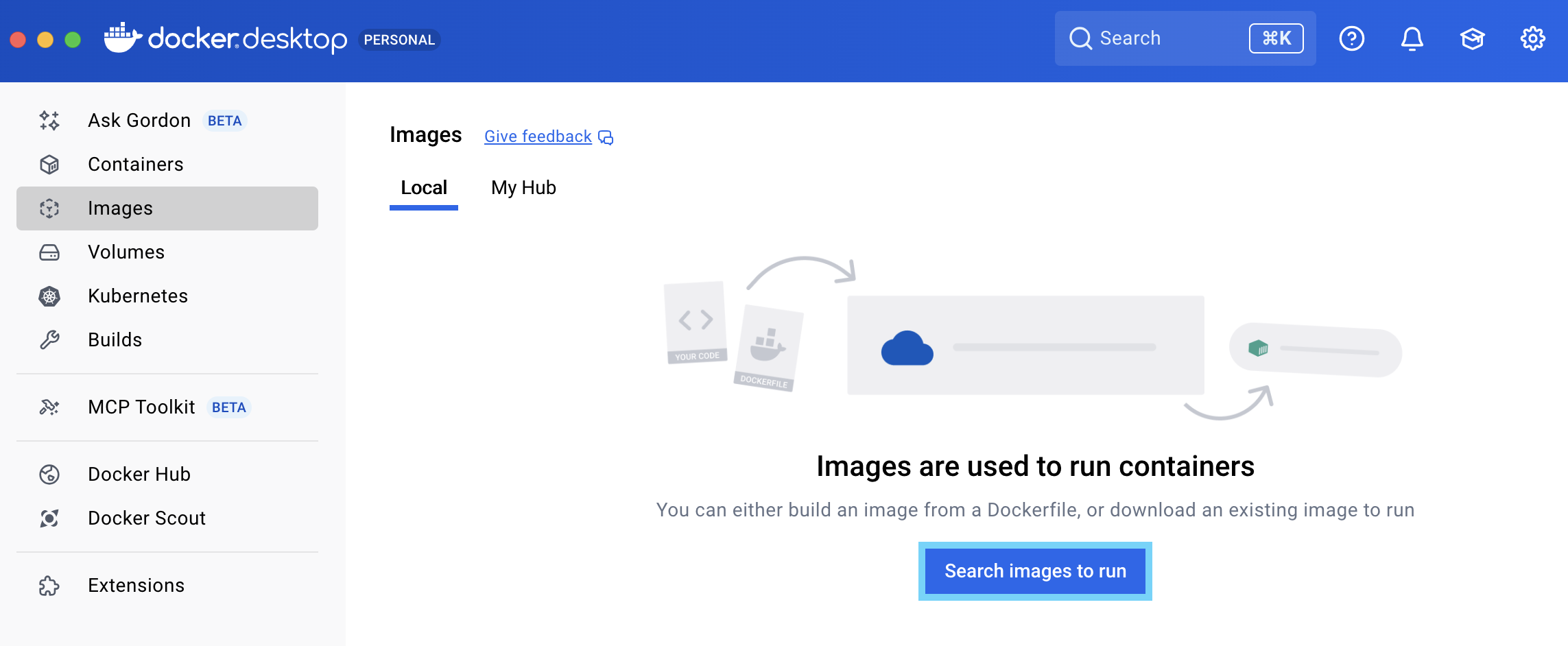Image resolution: width=1568 pixels, height=646 pixels.
Task: Click the Docker Desktop whale logo
Action: tap(122, 38)
